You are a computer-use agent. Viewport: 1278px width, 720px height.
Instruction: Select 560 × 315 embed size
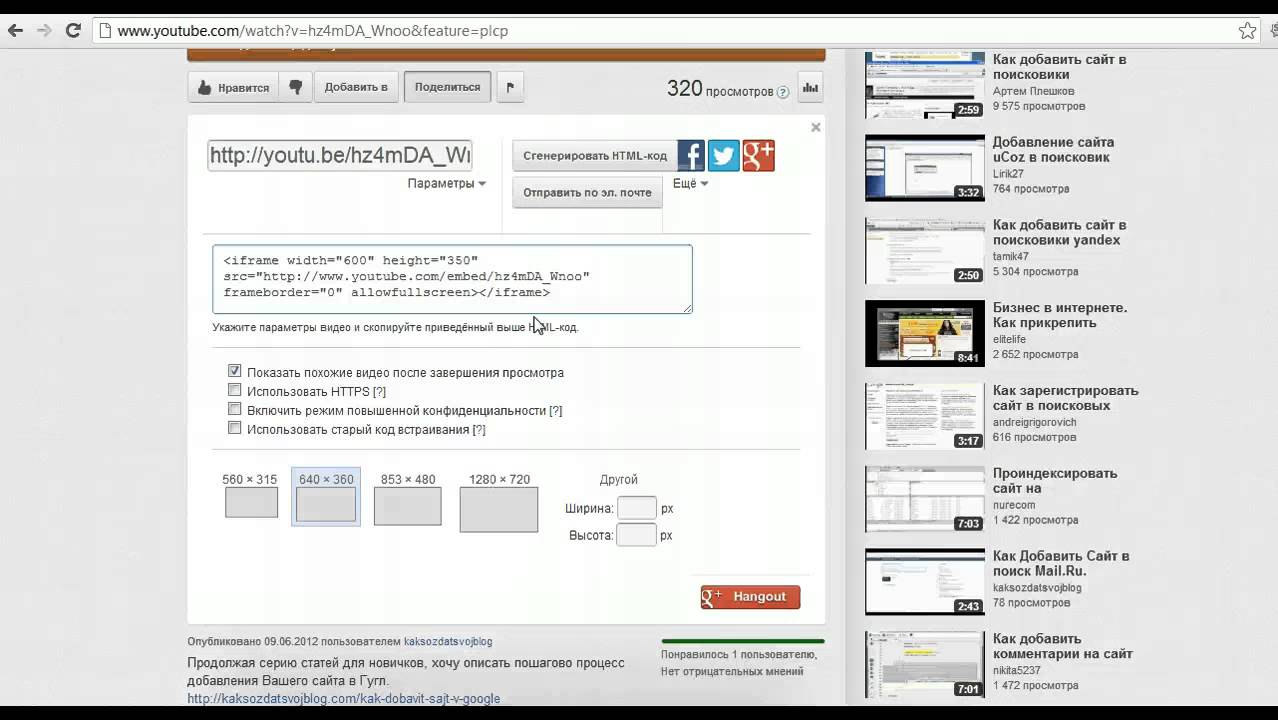click(251, 496)
